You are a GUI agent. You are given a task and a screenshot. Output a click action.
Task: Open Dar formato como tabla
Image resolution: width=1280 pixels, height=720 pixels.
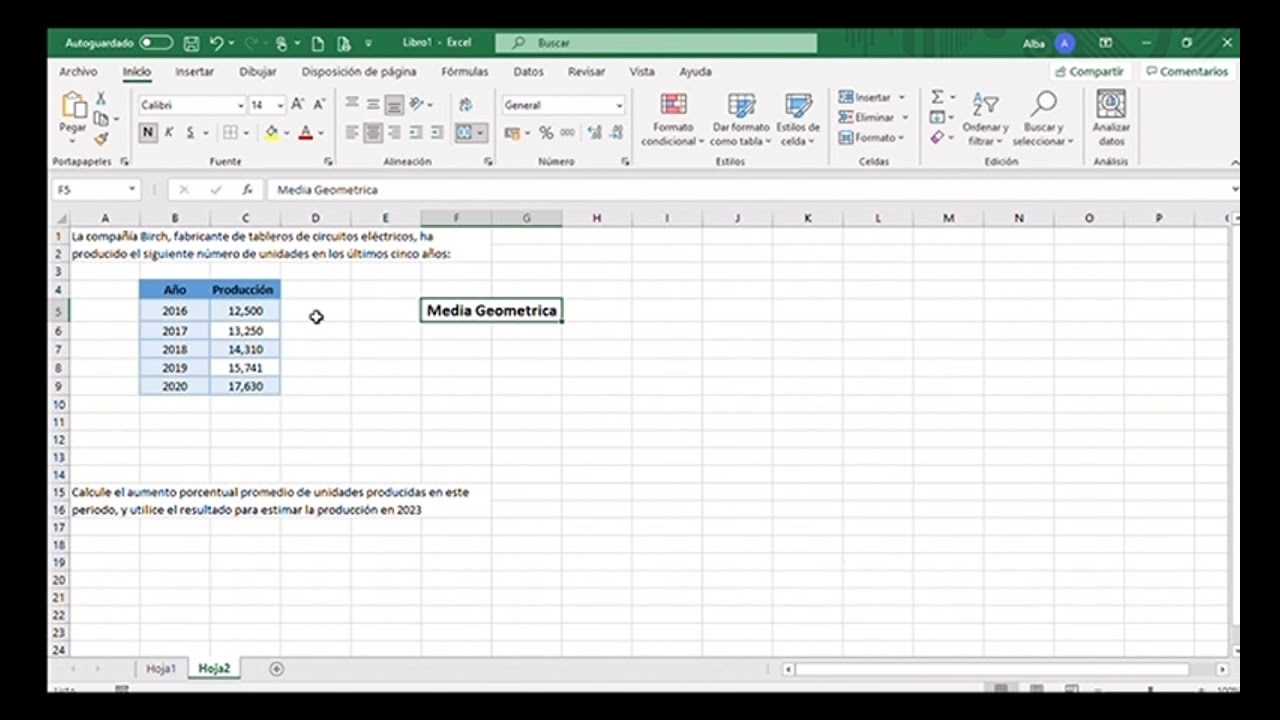pos(741,119)
